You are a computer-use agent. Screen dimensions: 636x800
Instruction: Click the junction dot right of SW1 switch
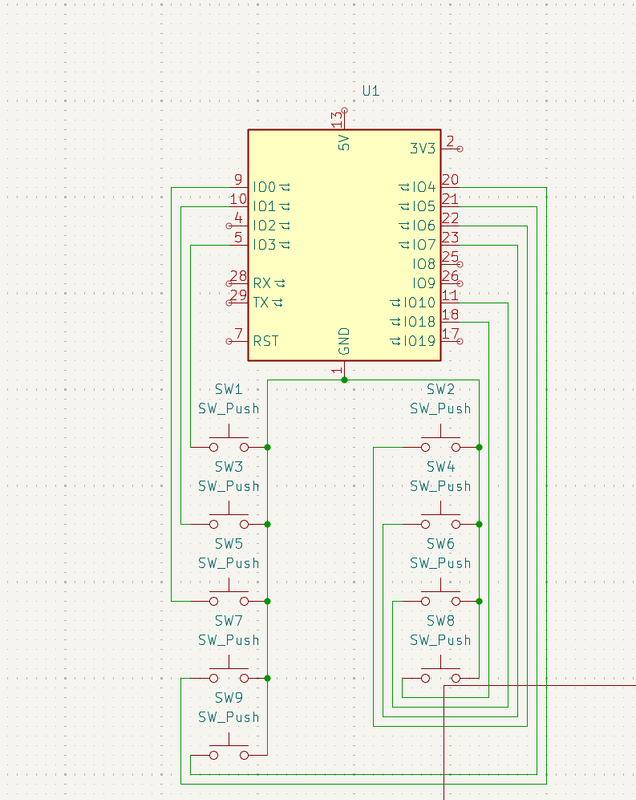pos(267,447)
